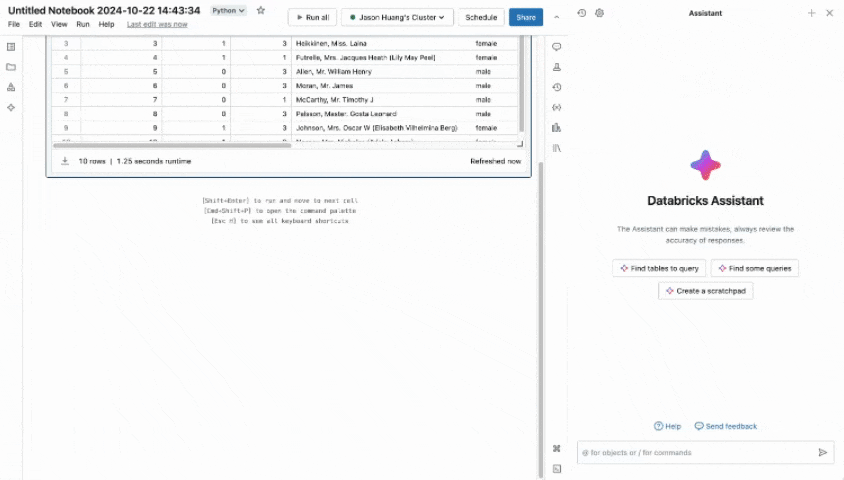Open the catalog icon in left sidebar

click(11, 87)
